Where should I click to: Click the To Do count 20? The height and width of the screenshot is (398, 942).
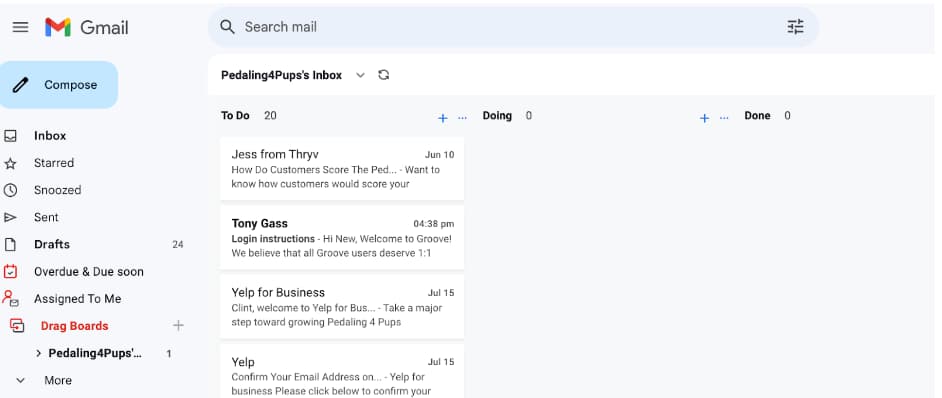(x=270, y=115)
